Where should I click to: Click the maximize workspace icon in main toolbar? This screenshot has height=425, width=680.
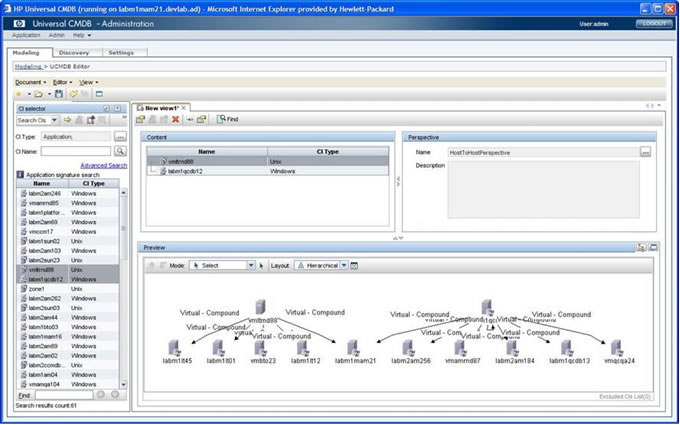click(x=99, y=94)
